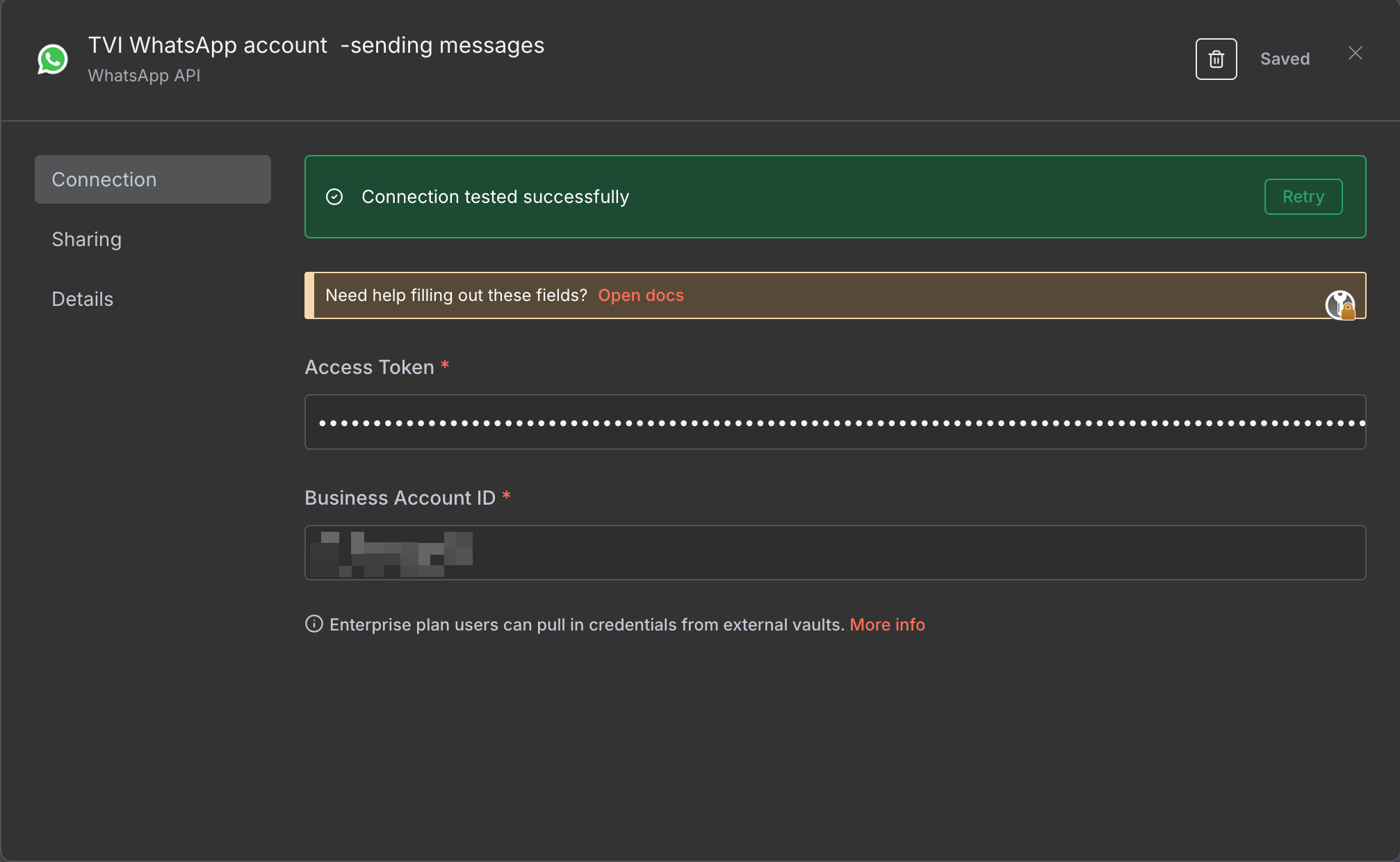Delete credential with the trash icon

click(1216, 59)
